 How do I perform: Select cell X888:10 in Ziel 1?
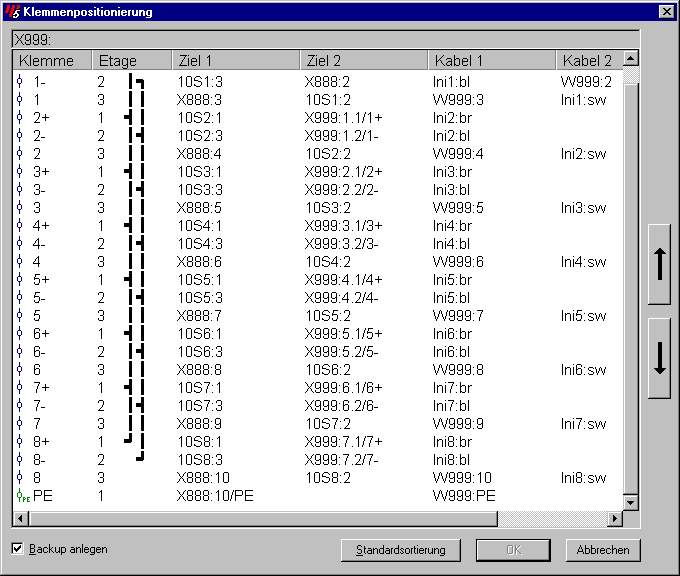(203, 478)
